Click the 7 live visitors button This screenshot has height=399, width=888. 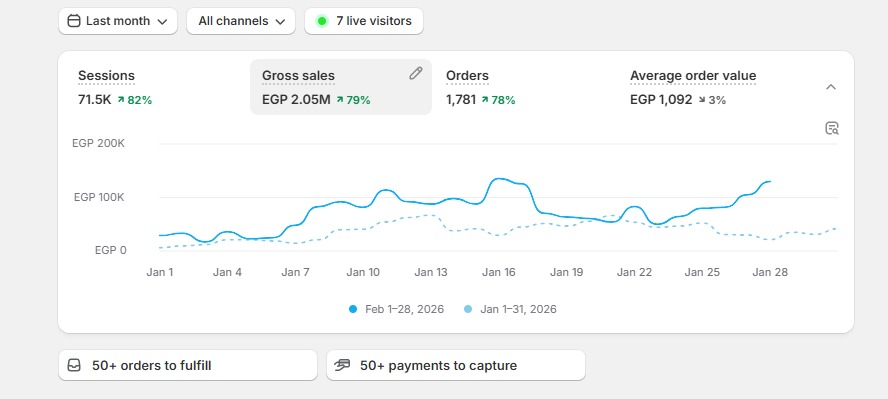click(364, 21)
